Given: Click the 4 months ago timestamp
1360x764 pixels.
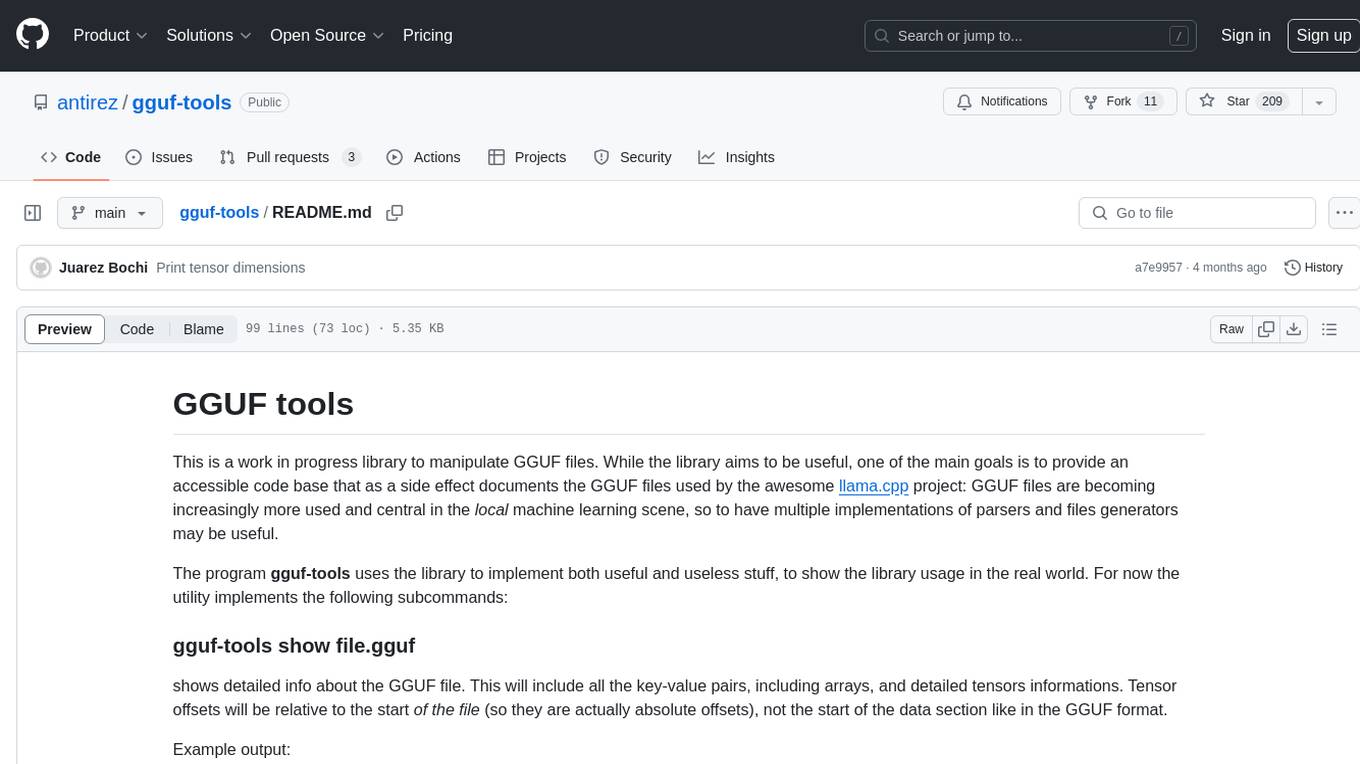Looking at the screenshot, I should point(1231,268).
